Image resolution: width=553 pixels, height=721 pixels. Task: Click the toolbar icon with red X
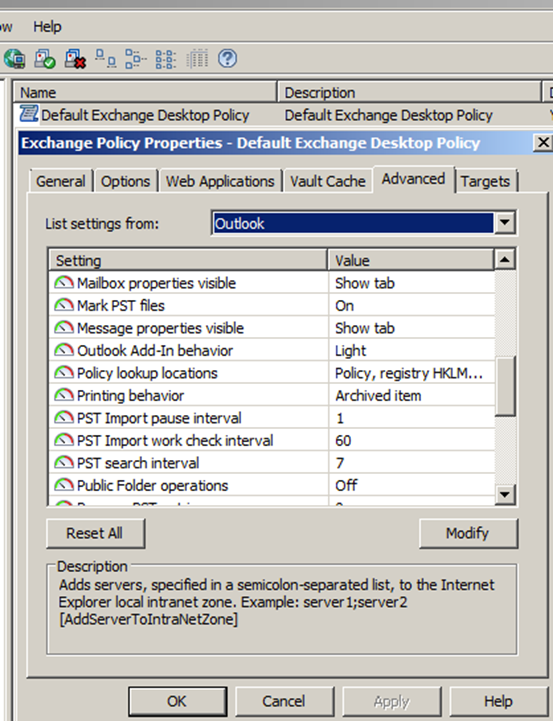point(75,59)
